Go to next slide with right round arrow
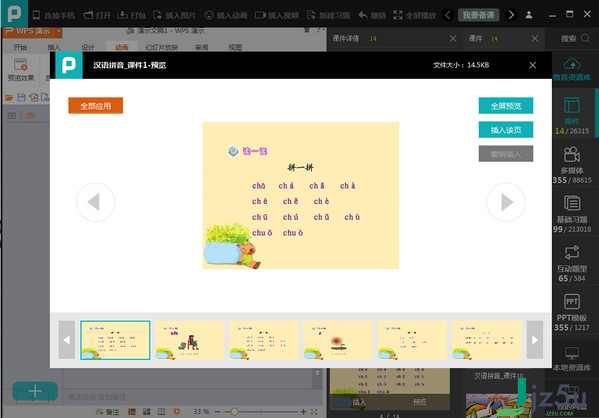Viewport: 599px width, 418px height. [506, 202]
